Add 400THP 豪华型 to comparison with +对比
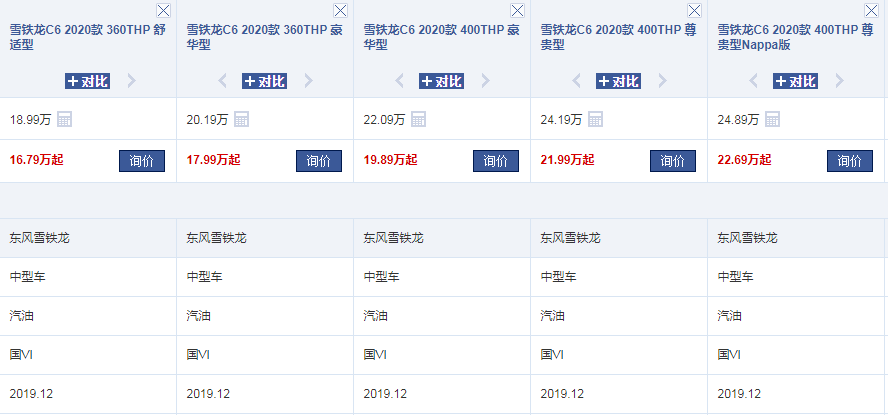This screenshot has height=415, width=888. [x=442, y=81]
